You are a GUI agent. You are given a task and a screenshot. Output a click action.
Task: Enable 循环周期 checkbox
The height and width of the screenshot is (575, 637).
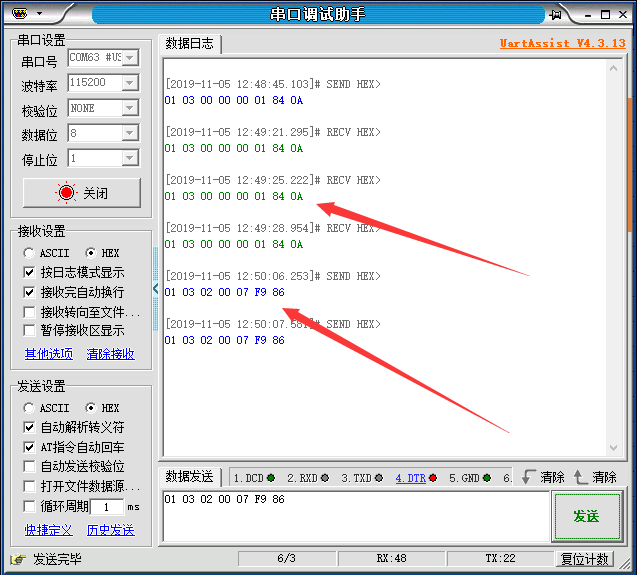29,506
